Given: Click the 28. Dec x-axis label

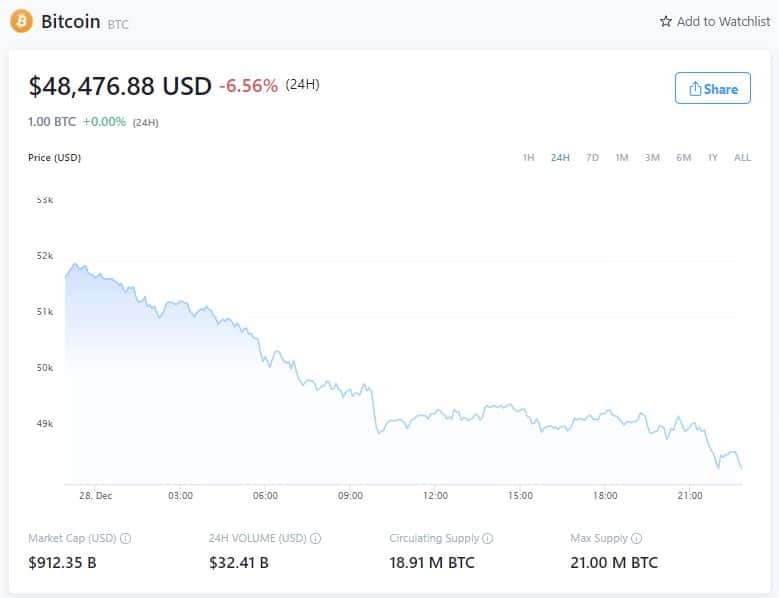Looking at the screenshot, I should [x=95, y=496].
